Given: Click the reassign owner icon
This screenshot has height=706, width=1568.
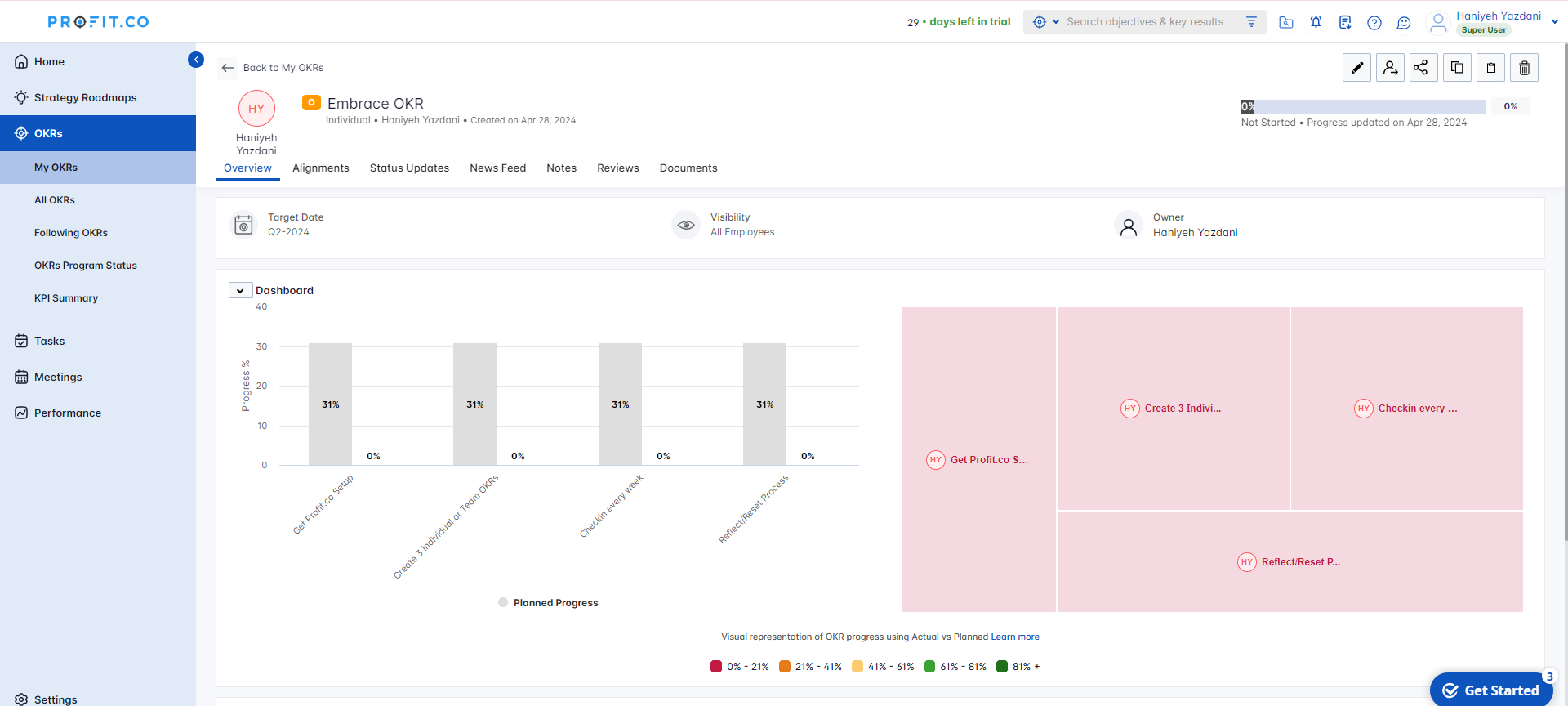Looking at the screenshot, I should point(1390,68).
